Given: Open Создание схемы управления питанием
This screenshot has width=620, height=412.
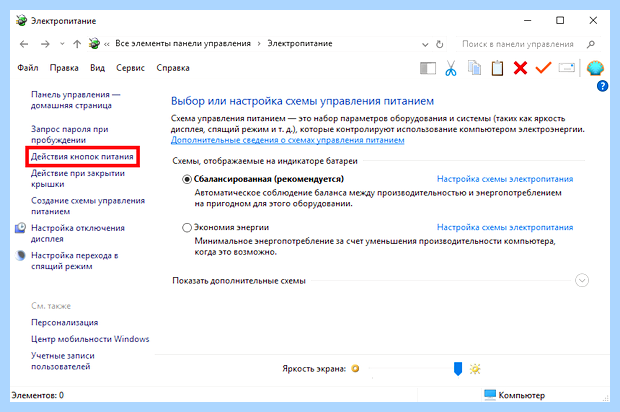Looking at the screenshot, I should (88, 206).
